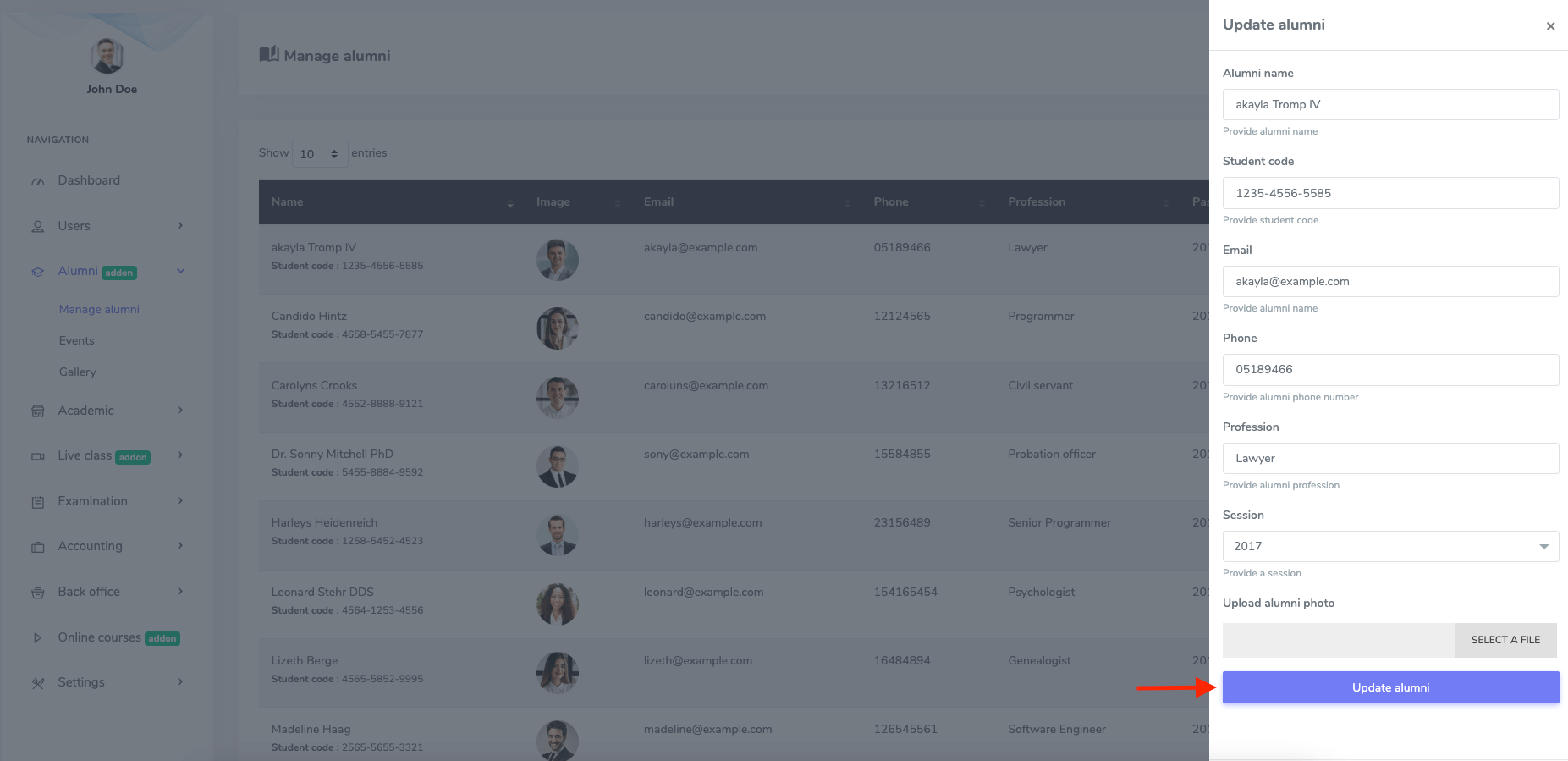The width and height of the screenshot is (1568, 761).
Task: Open the Show entries count dropdown
Action: click(319, 154)
